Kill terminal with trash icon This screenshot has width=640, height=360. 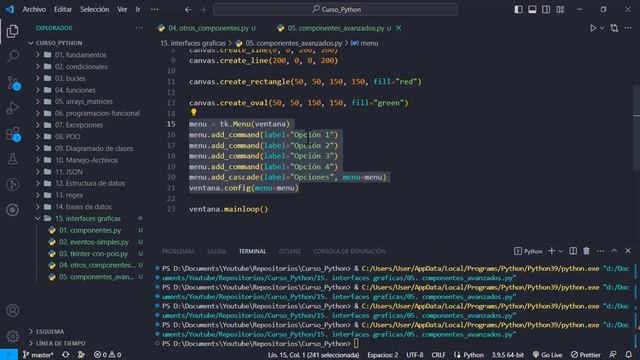tap(587, 251)
